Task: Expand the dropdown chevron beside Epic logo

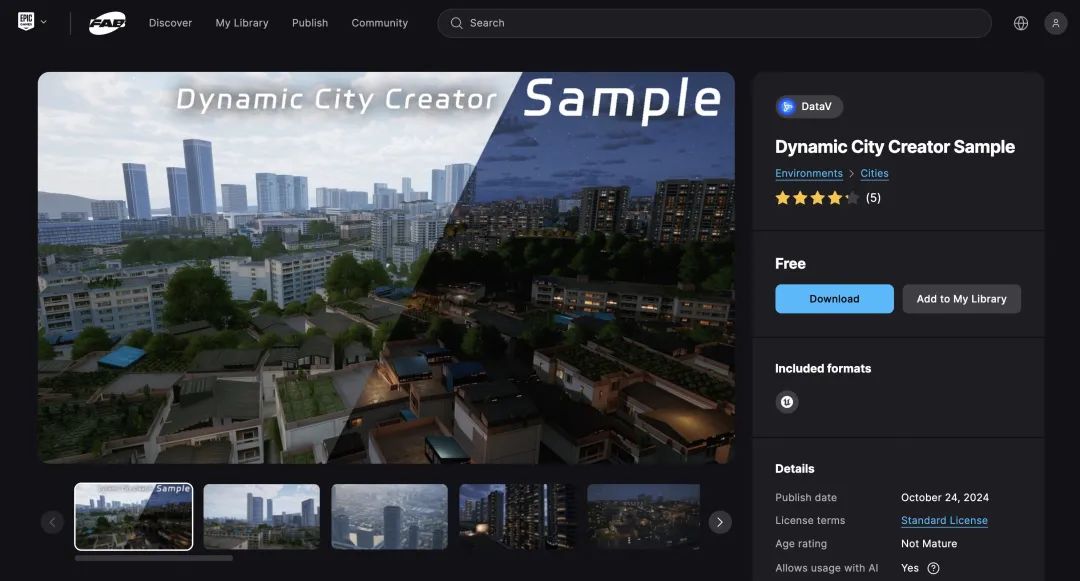Action: (43, 22)
